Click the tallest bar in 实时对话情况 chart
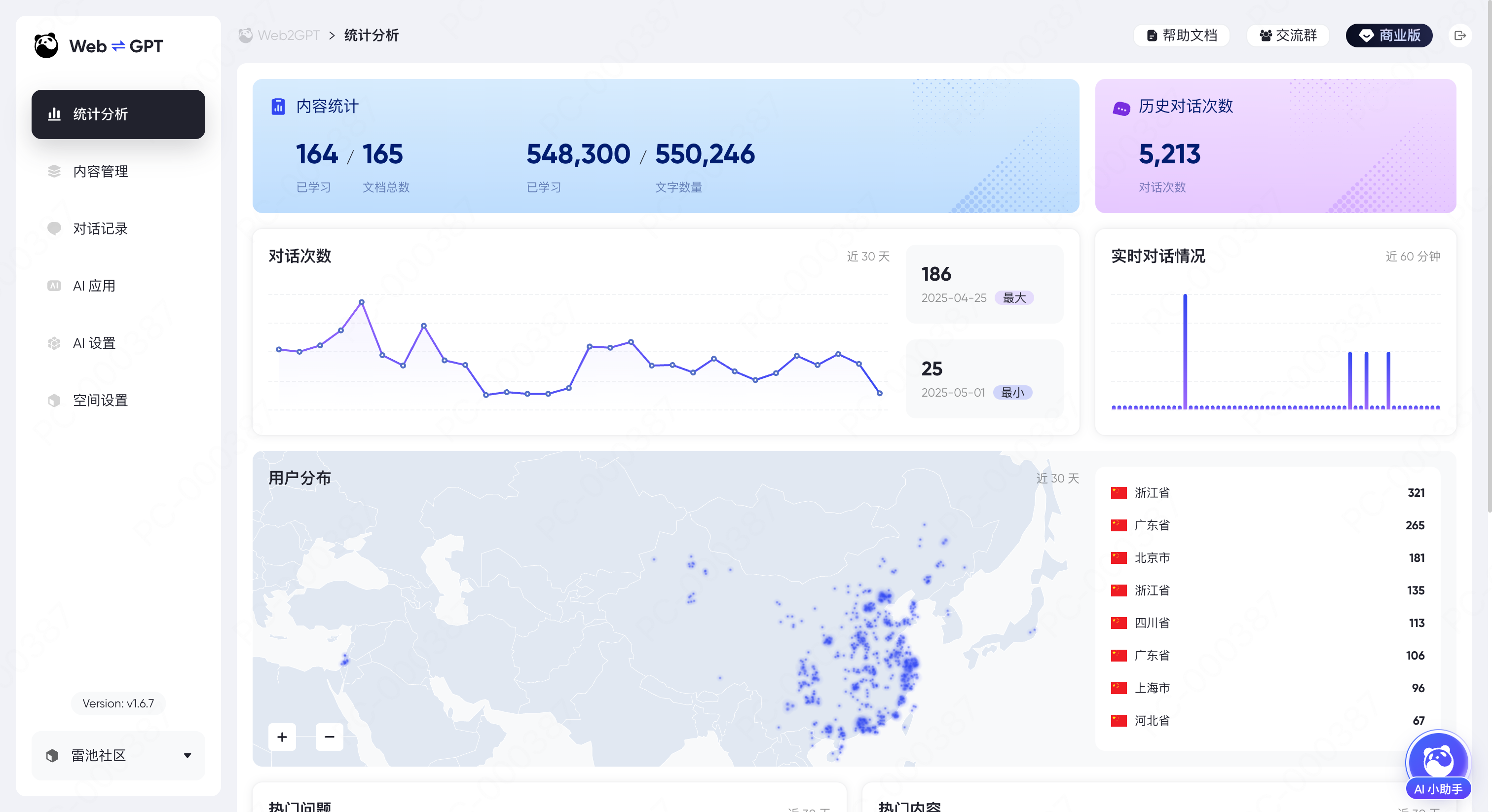 1185,351
